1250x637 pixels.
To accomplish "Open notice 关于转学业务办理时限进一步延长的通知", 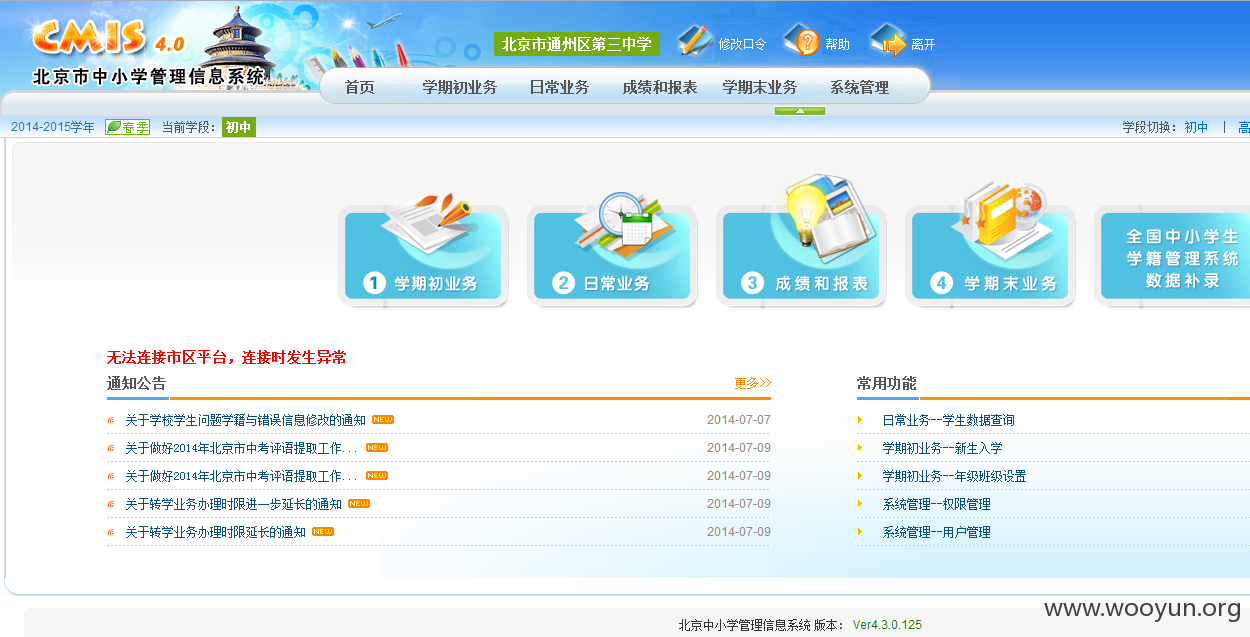I will coord(233,504).
